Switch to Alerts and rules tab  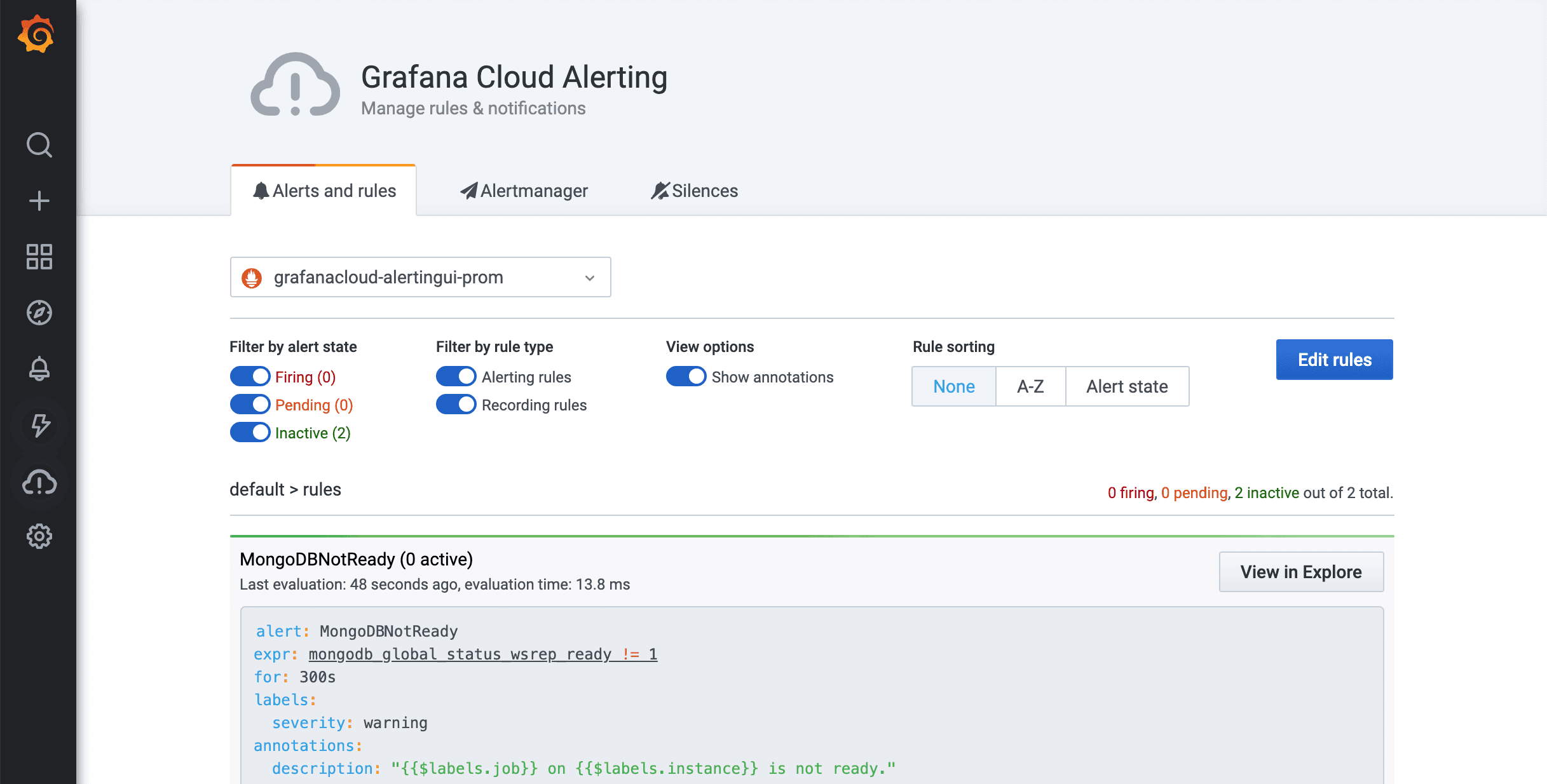pyautogui.click(x=324, y=191)
